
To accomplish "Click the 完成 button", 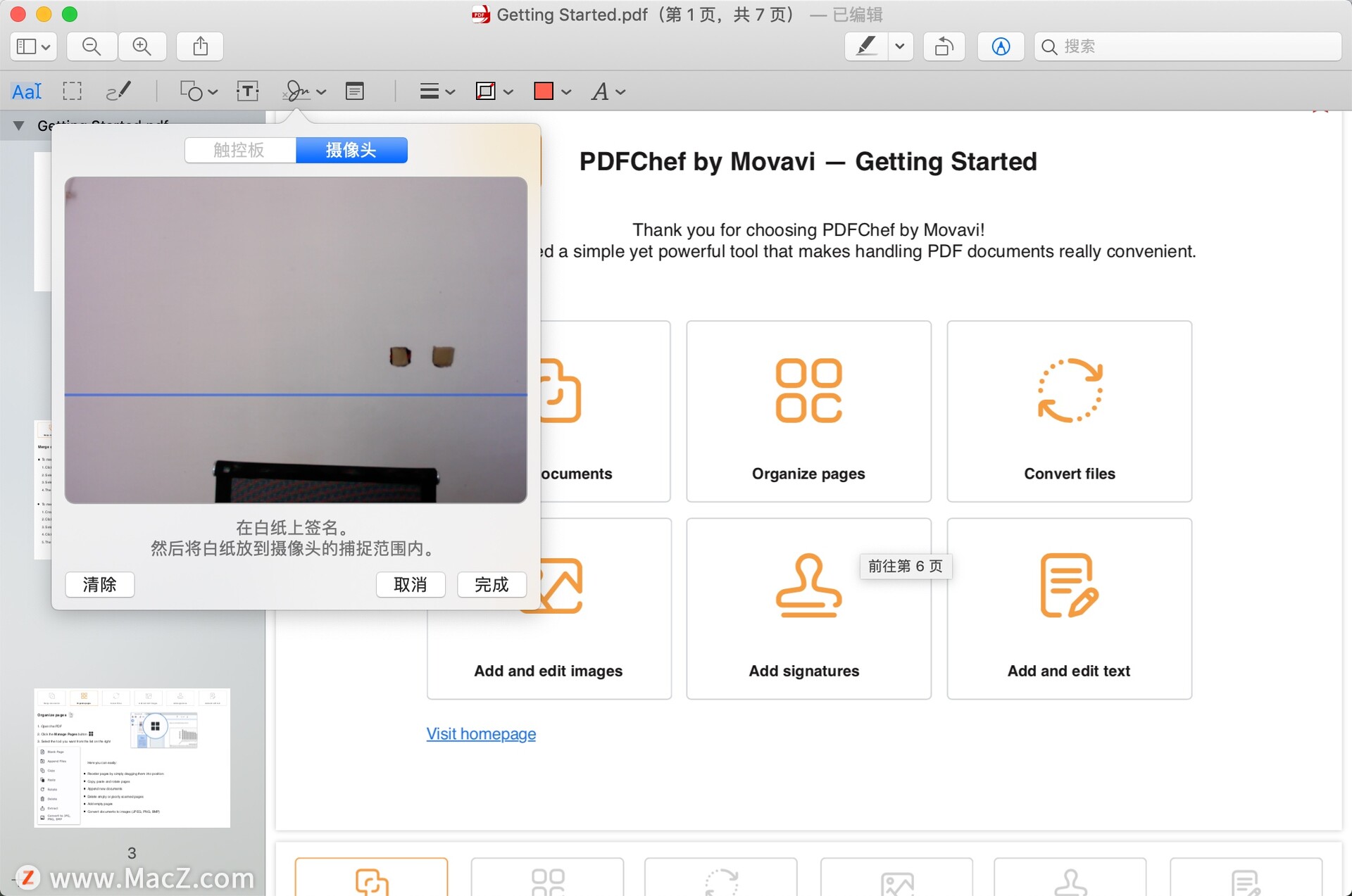I will click(492, 585).
